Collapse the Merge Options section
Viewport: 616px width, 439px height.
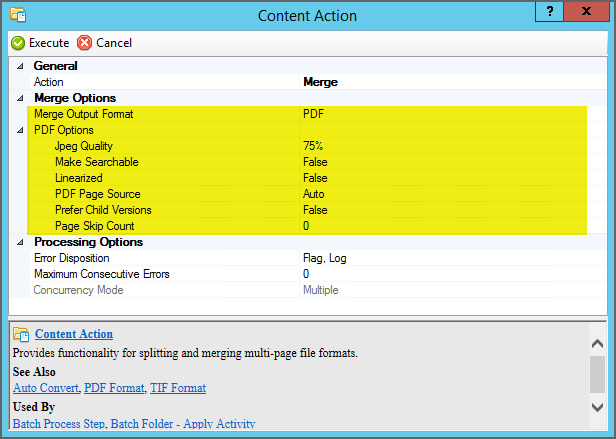pos(21,98)
